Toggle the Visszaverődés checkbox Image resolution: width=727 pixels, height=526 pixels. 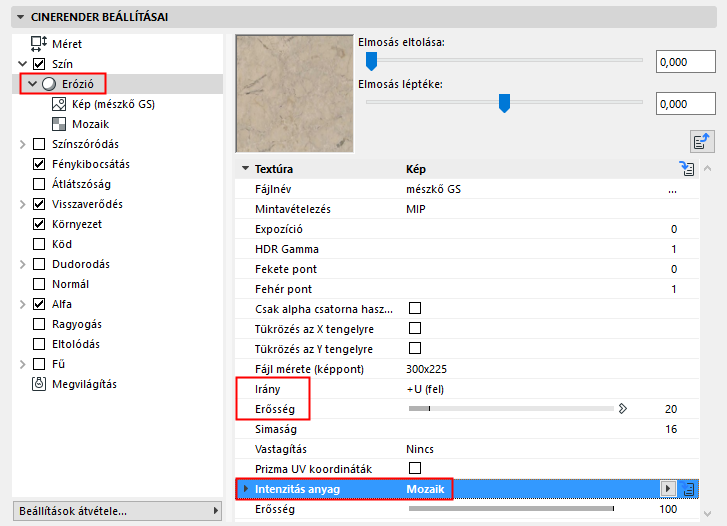[39, 204]
